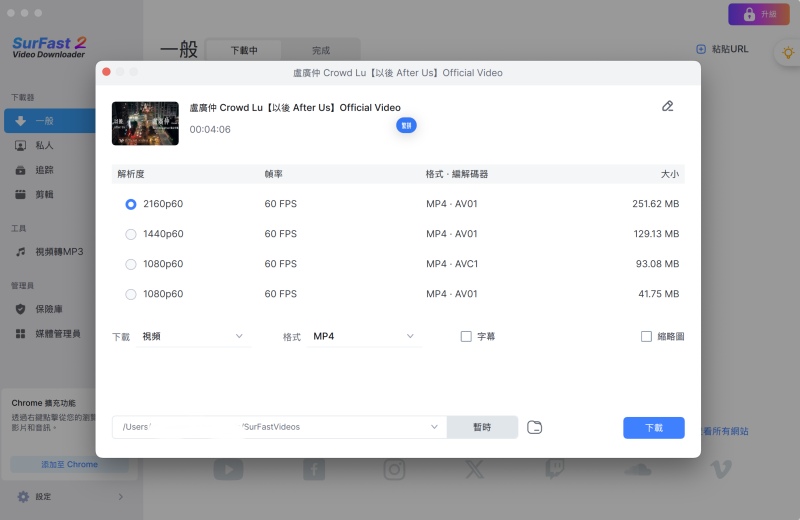Open the output folder icon next to the path

534,427
